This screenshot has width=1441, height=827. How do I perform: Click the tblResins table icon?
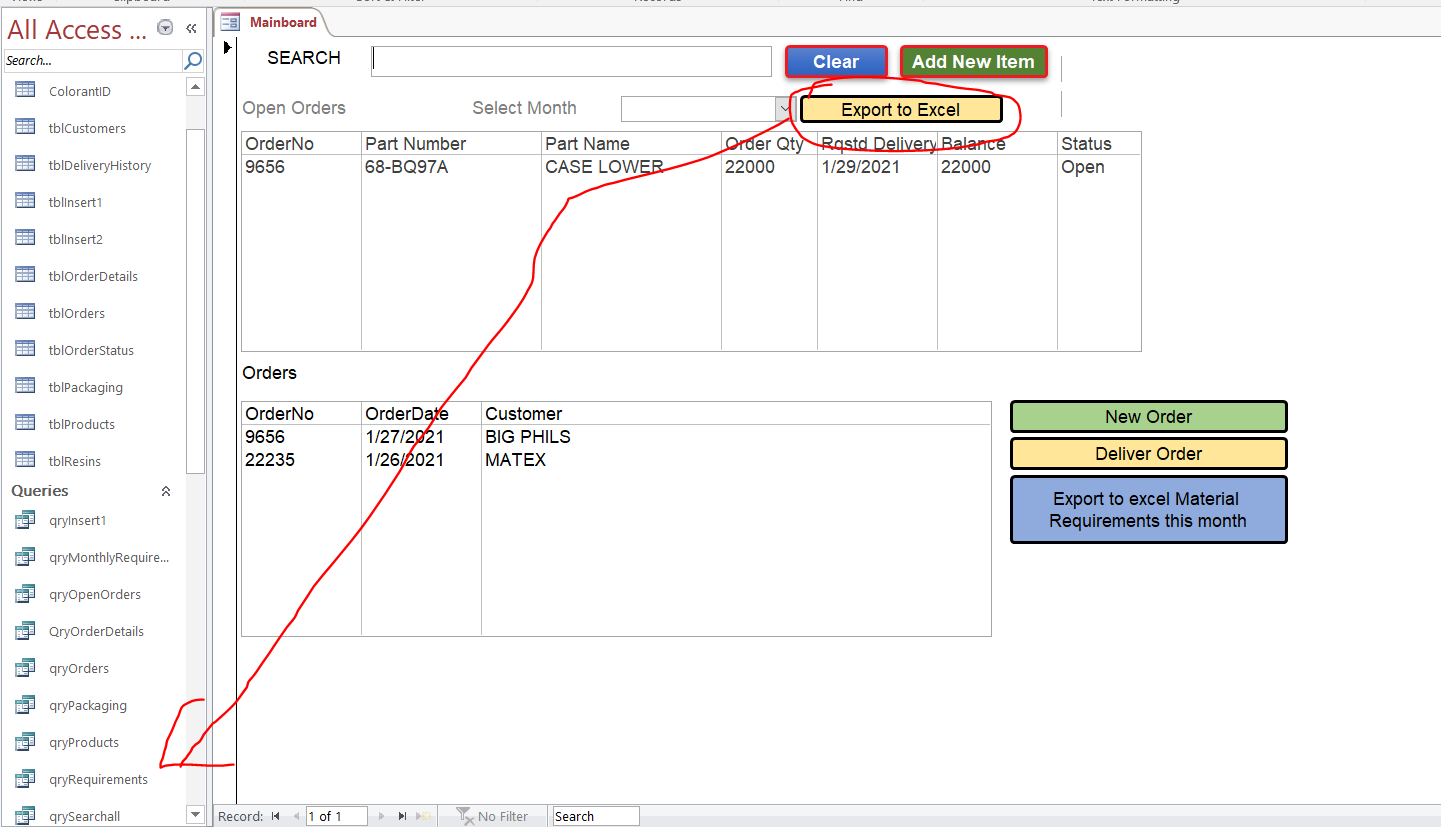pyautogui.click(x=26, y=461)
